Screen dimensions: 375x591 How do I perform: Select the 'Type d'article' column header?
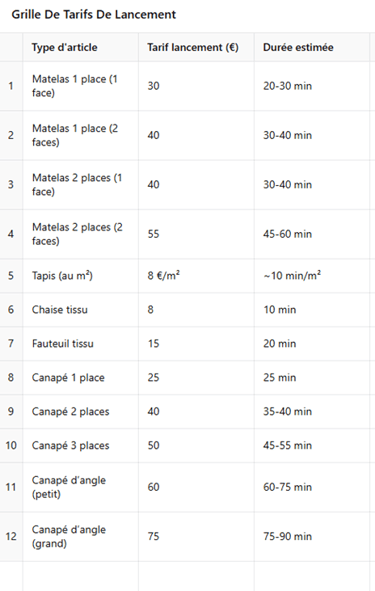[80, 47]
